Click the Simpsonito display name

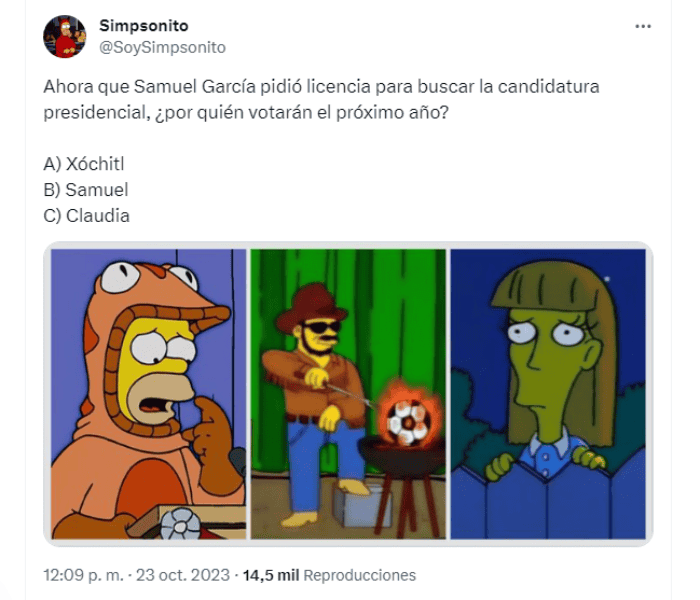click(x=144, y=26)
